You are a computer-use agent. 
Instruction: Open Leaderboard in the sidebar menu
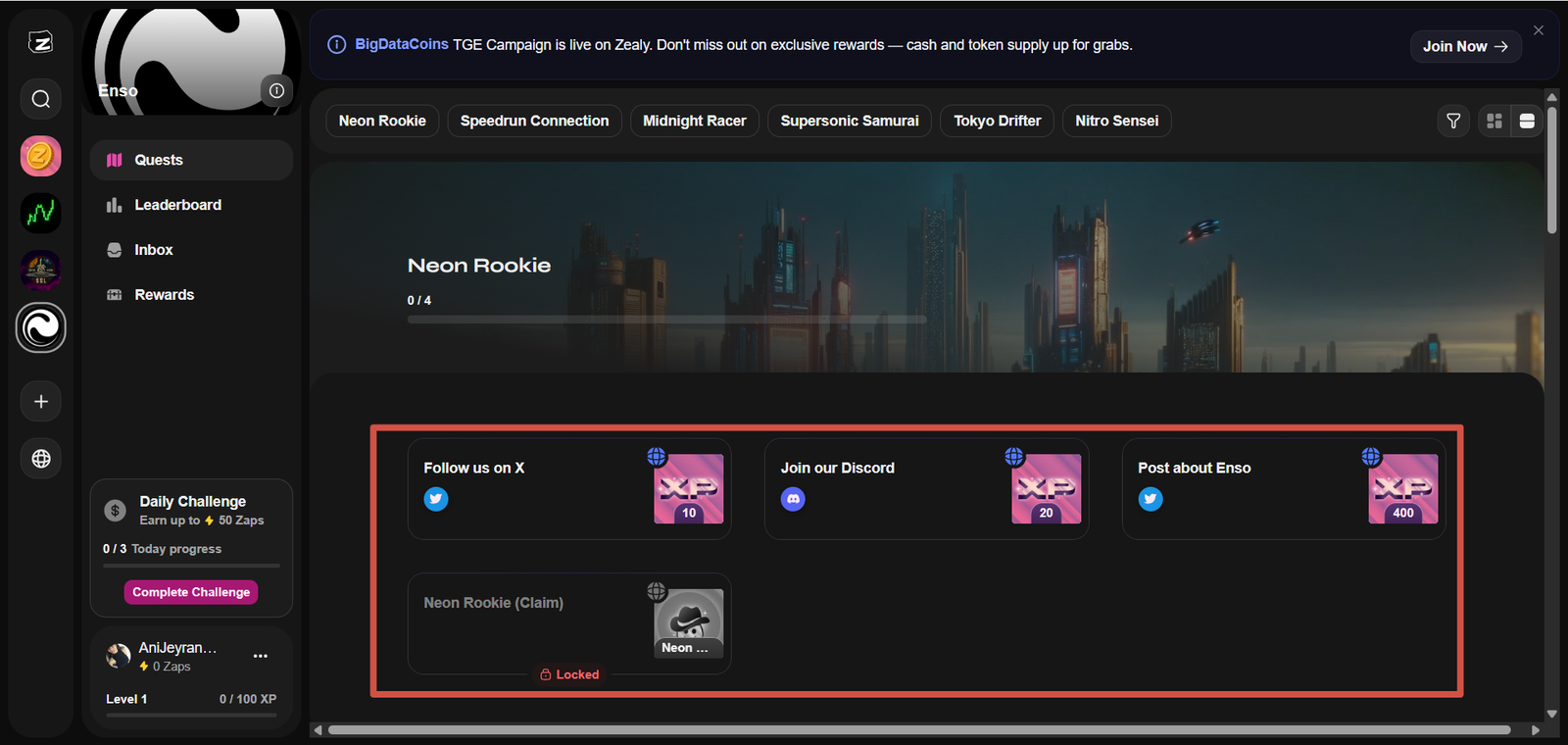point(177,205)
